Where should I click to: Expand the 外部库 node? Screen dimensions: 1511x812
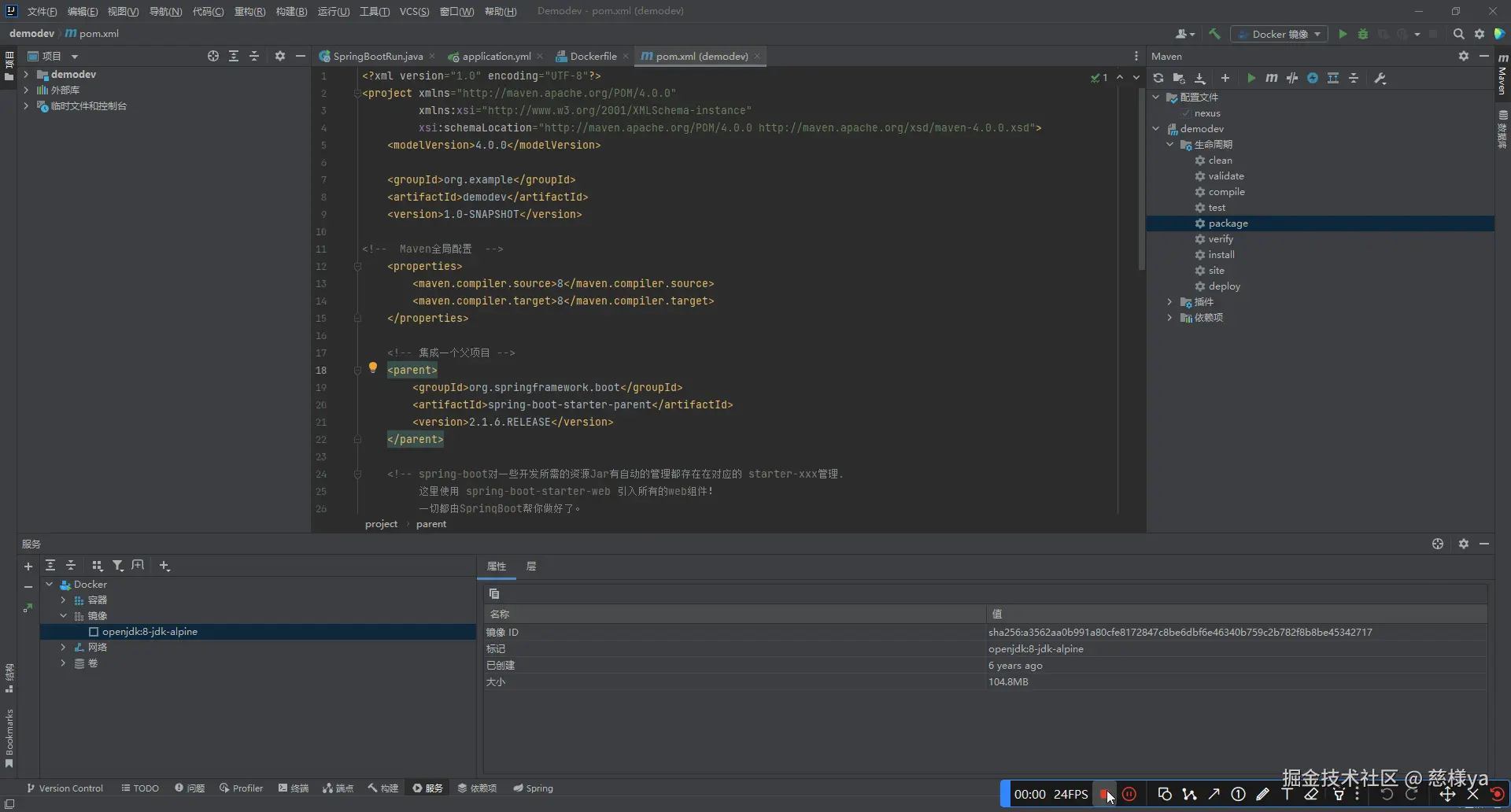pyautogui.click(x=26, y=90)
